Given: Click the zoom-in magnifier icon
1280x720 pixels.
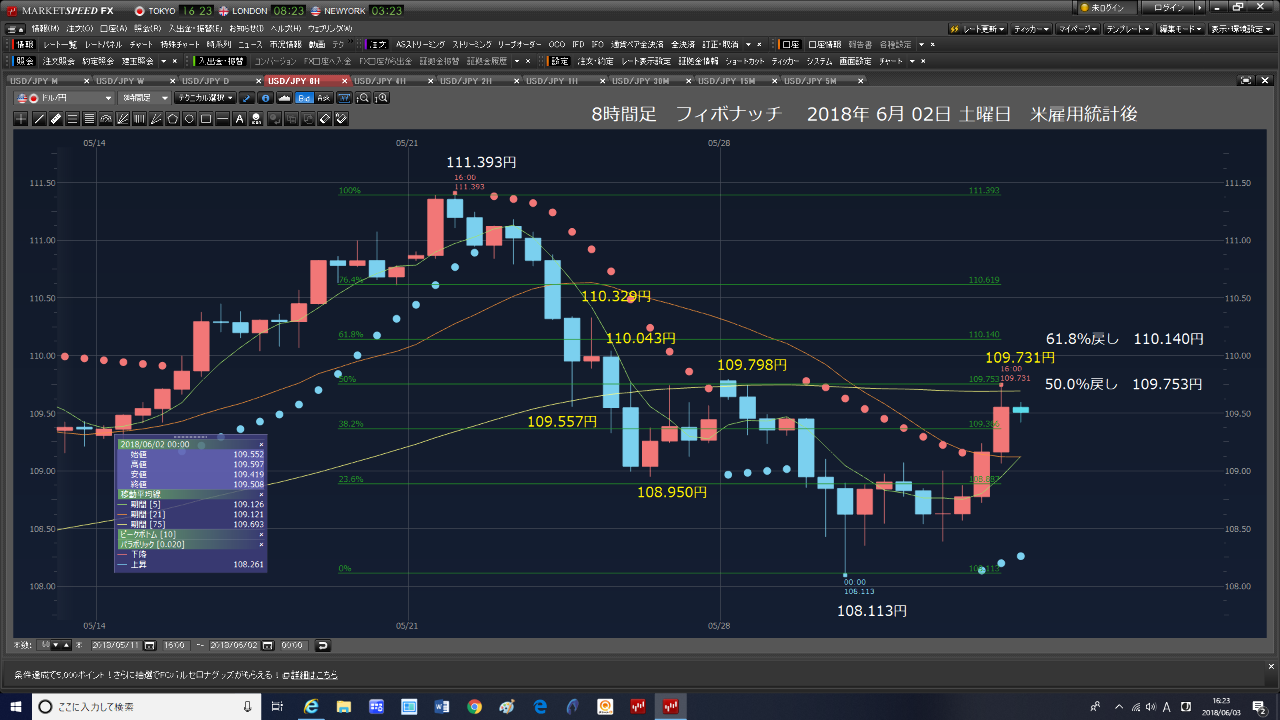Looking at the screenshot, I should pos(381,98).
